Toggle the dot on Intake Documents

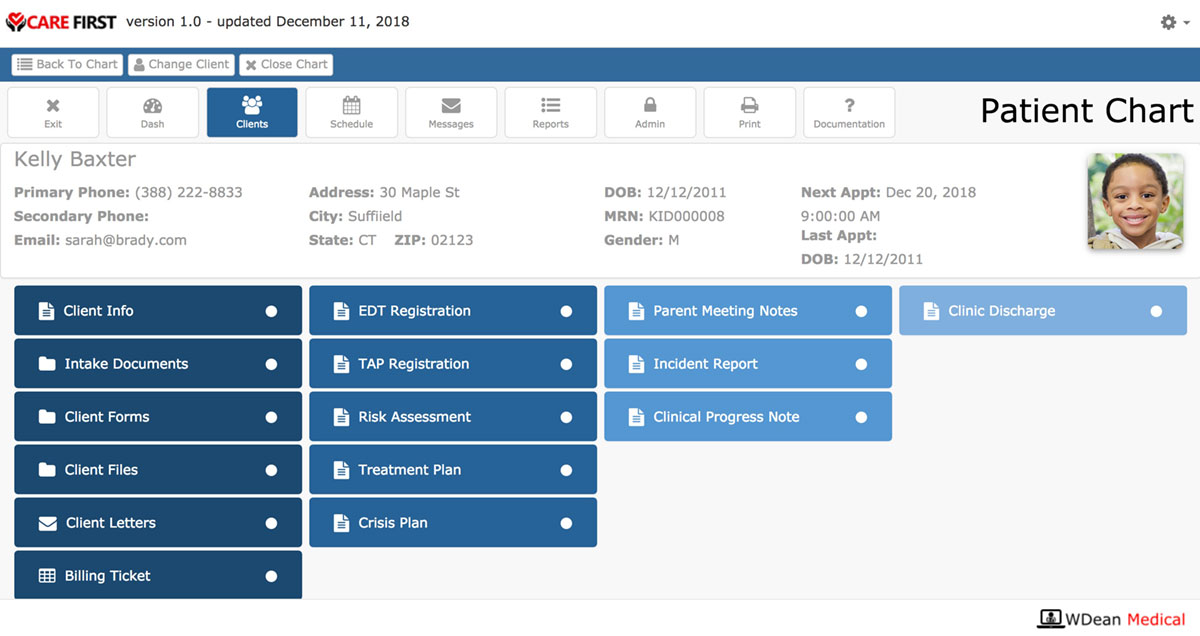pos(271,364)
